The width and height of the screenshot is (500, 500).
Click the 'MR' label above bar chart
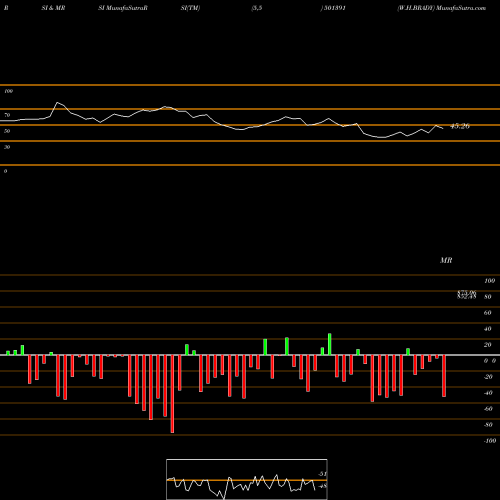446,260
